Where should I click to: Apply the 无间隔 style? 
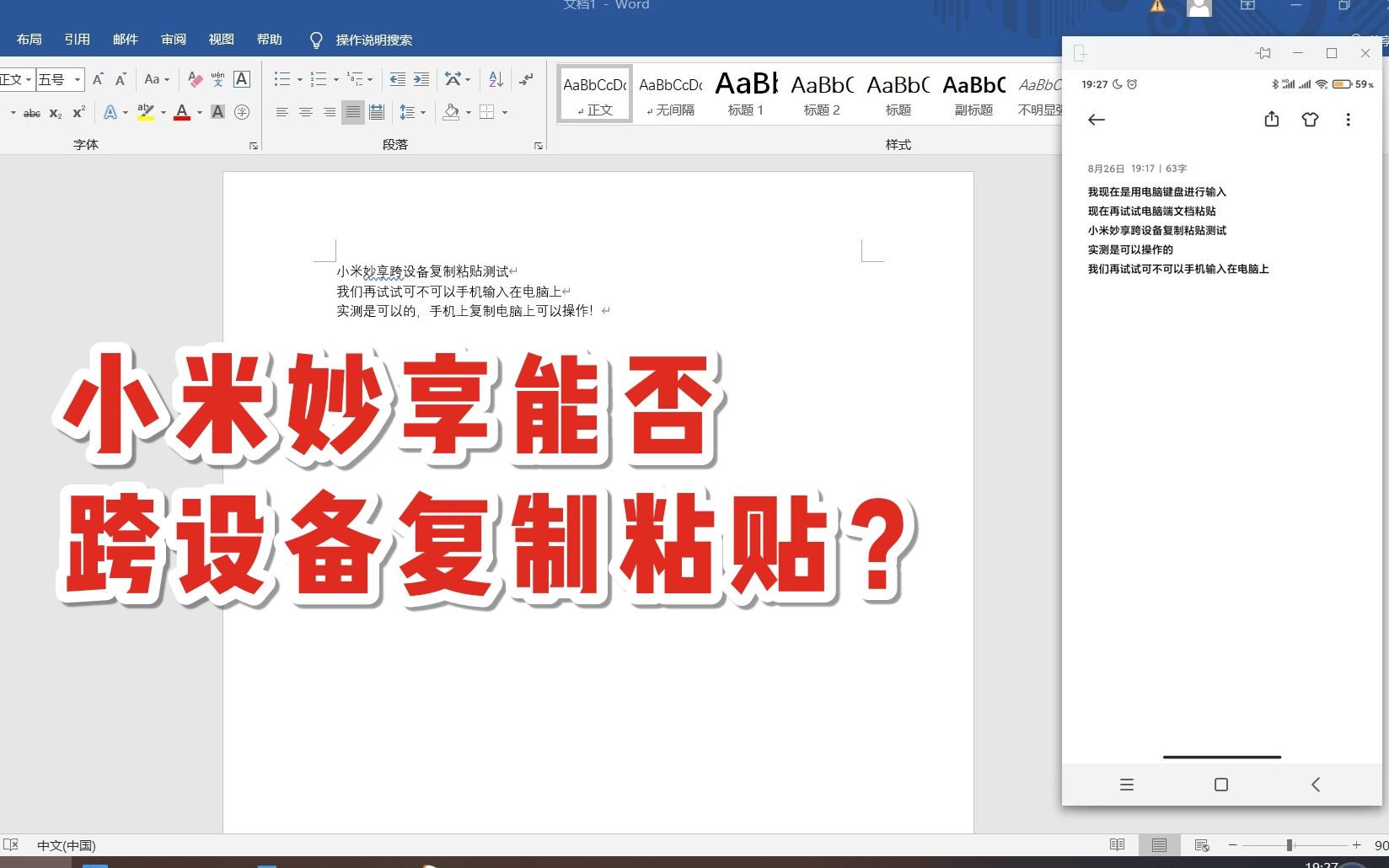671,94
